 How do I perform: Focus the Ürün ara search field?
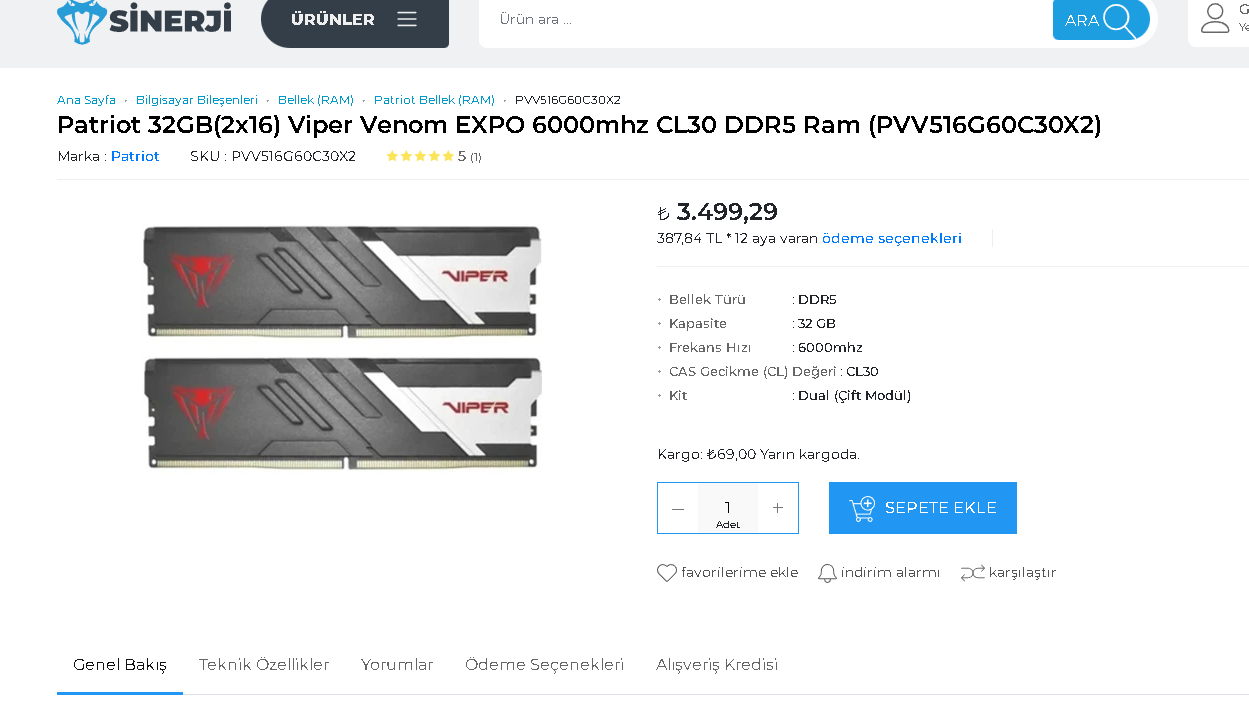coord(765,19)
